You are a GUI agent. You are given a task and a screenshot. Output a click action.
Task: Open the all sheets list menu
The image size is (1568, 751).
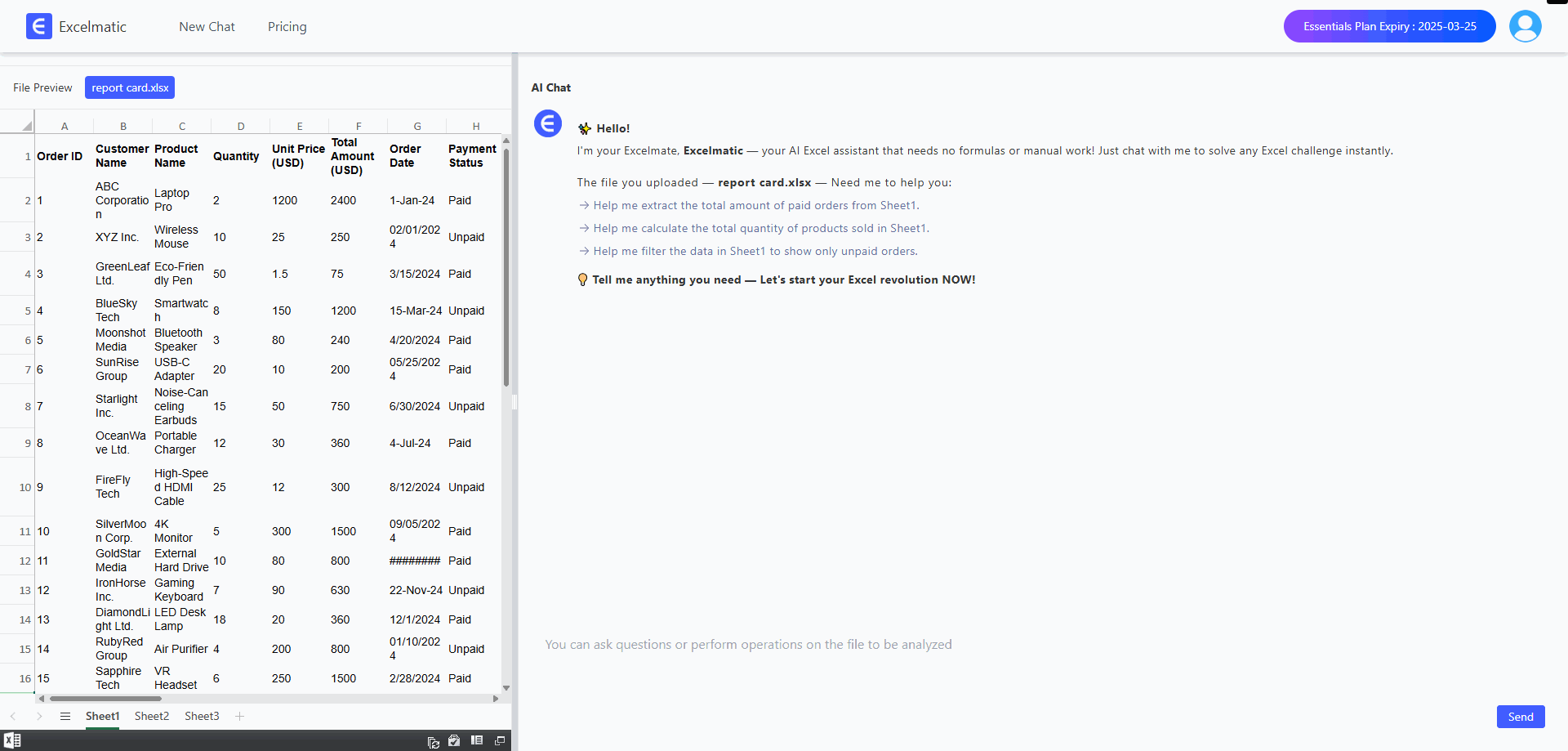pyautogui.click(x=65, y=716)
